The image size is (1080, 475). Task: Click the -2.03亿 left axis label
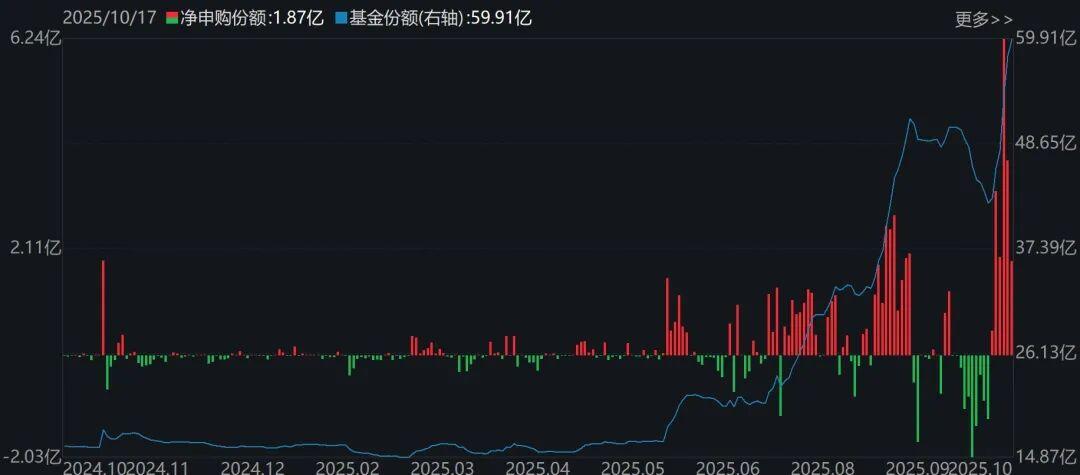click(x=31, y=457)
